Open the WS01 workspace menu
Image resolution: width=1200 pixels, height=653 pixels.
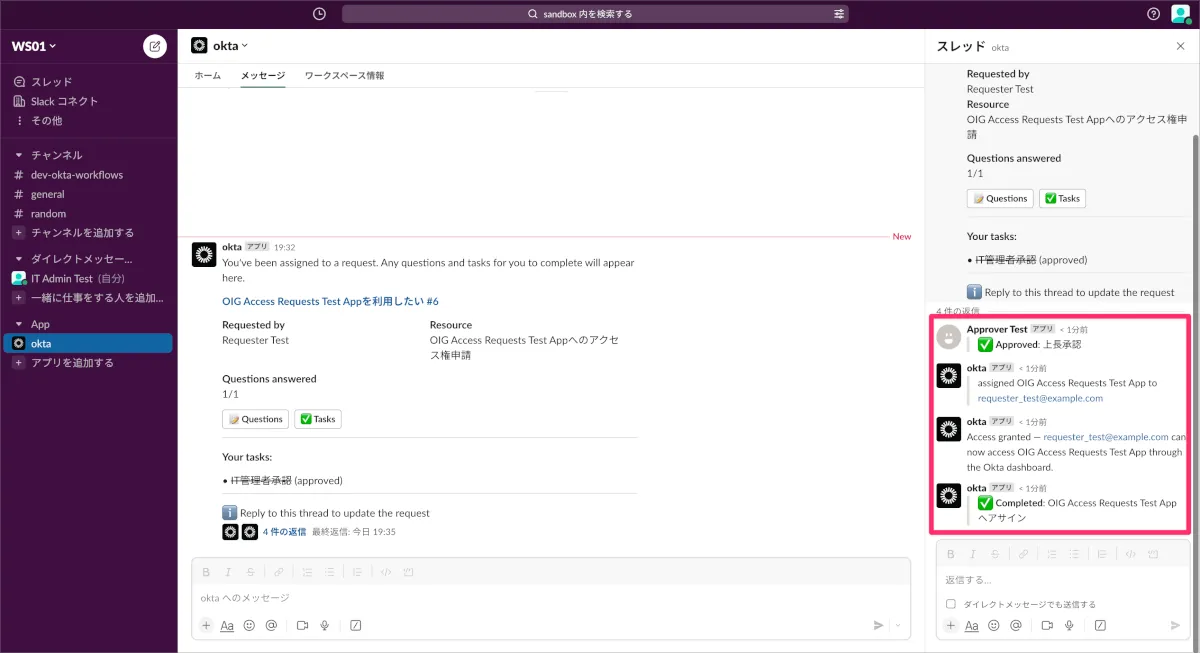[x=34, y=46]
